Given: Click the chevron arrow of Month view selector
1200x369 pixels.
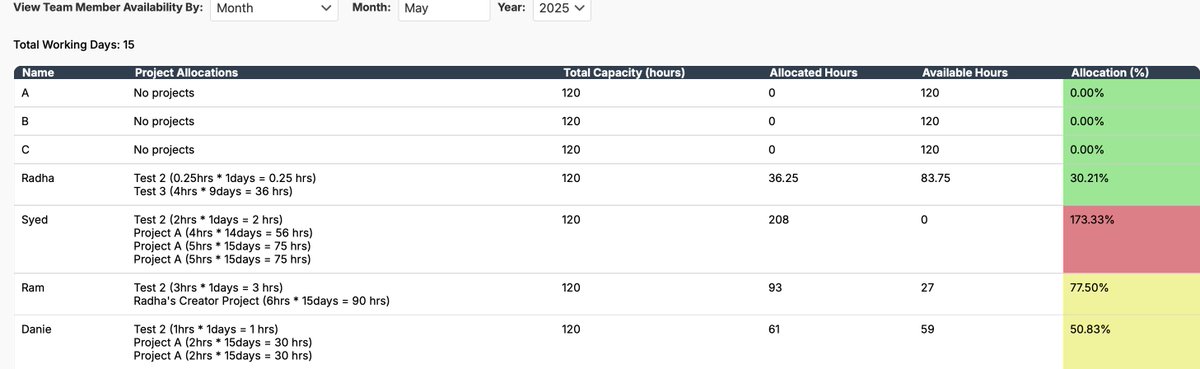Looking at the screenshot, I should 324,9.
